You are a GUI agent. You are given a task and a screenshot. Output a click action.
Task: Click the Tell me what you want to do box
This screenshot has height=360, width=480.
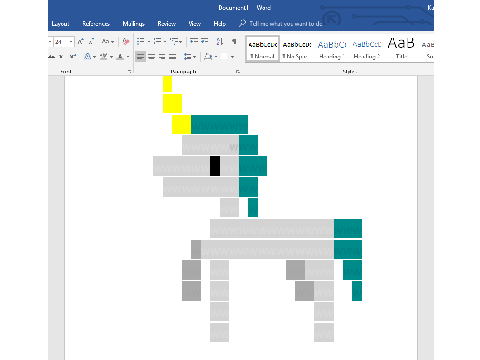click(x=286, y=24)
